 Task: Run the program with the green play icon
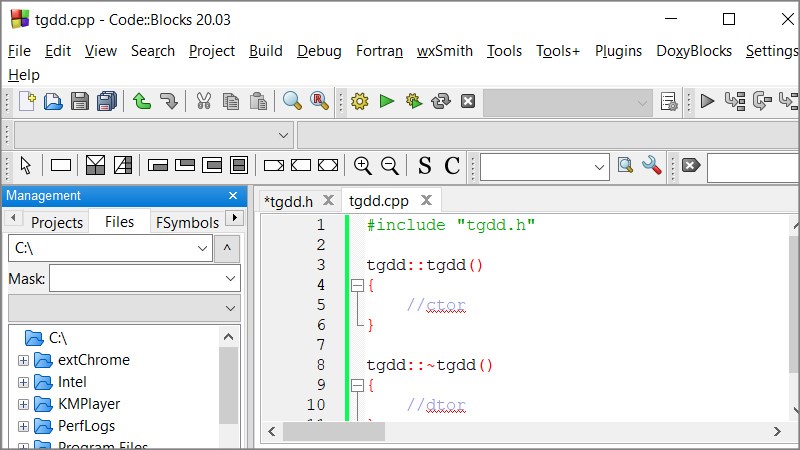(x=387, y=101)
